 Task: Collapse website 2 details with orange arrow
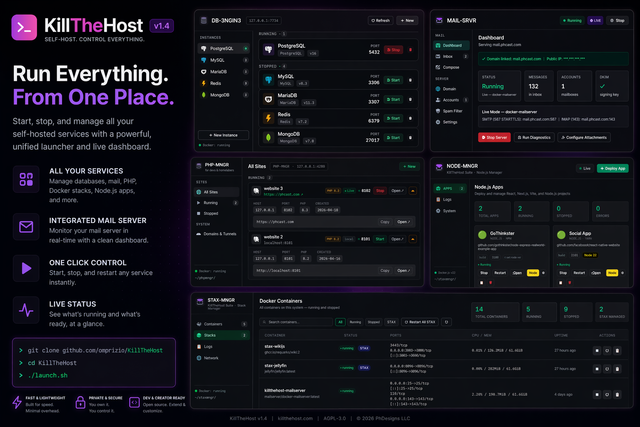[x=413, y=239]
